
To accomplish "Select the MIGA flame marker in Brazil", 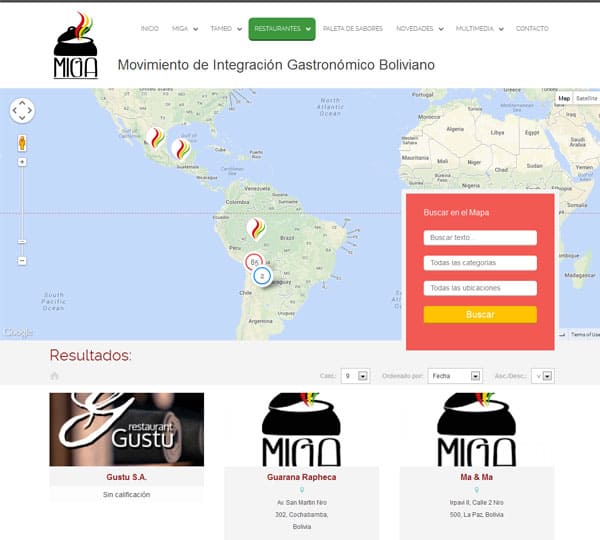I will (x=256, y=229).
